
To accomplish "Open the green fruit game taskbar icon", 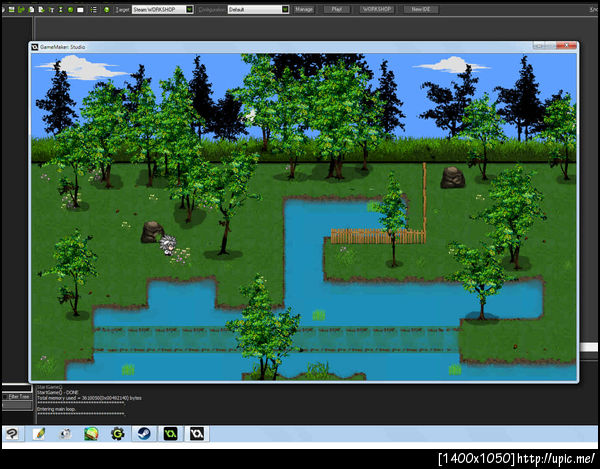I will [91, 434].
